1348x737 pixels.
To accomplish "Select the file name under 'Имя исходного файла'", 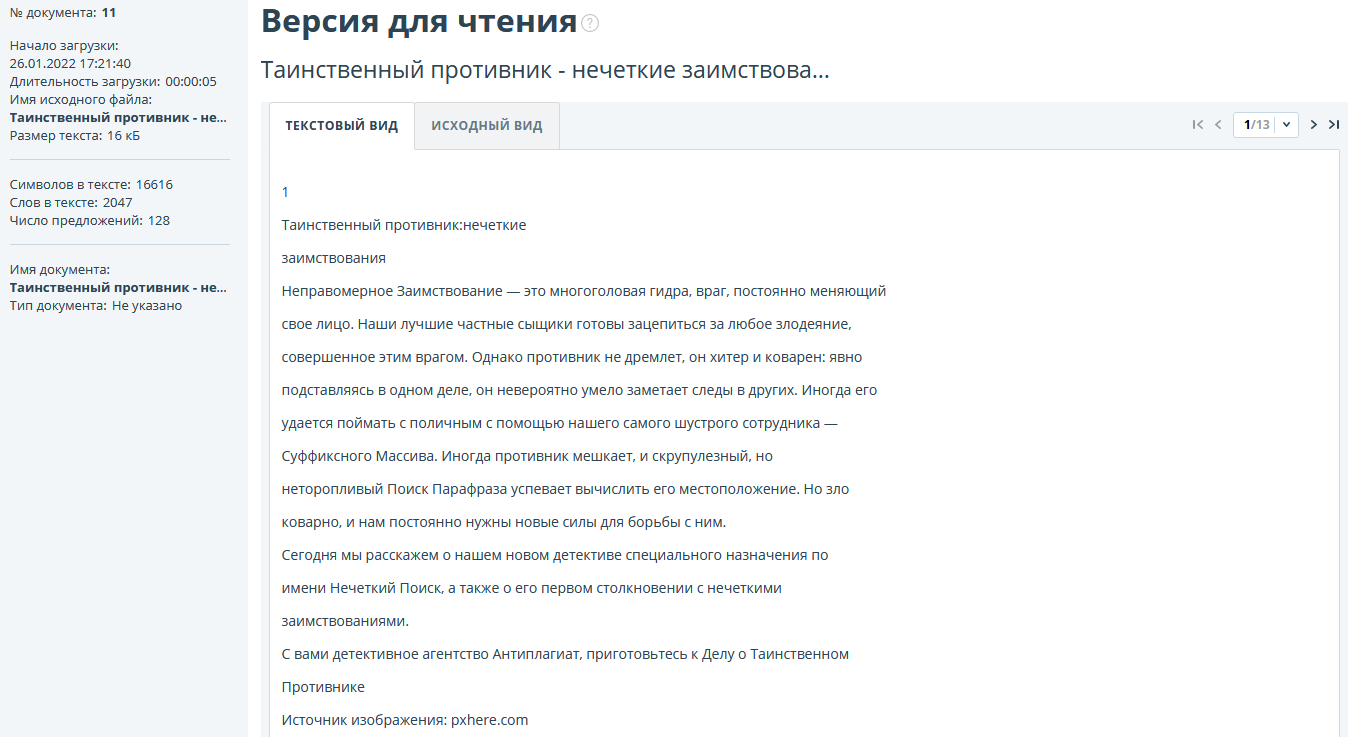I will (x=118, y=117).
